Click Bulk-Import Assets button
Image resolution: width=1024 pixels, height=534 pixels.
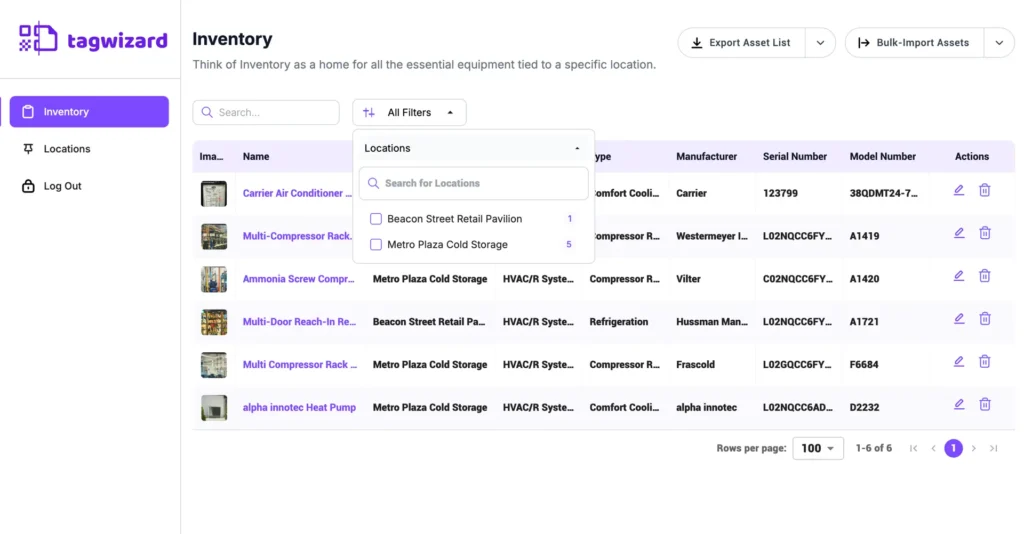[x=914, y=42]
